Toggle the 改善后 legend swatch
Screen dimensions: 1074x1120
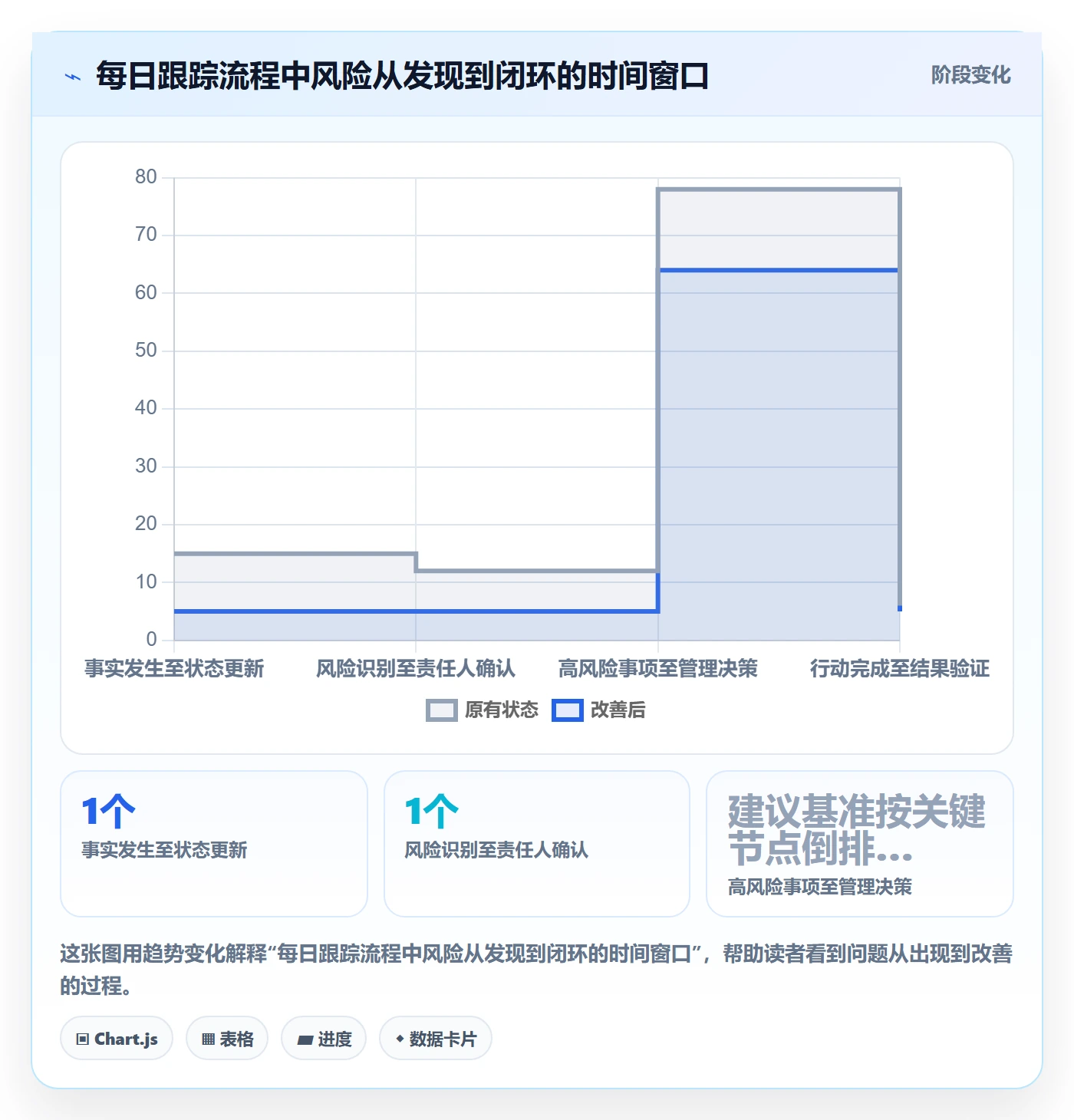(568, 710)
